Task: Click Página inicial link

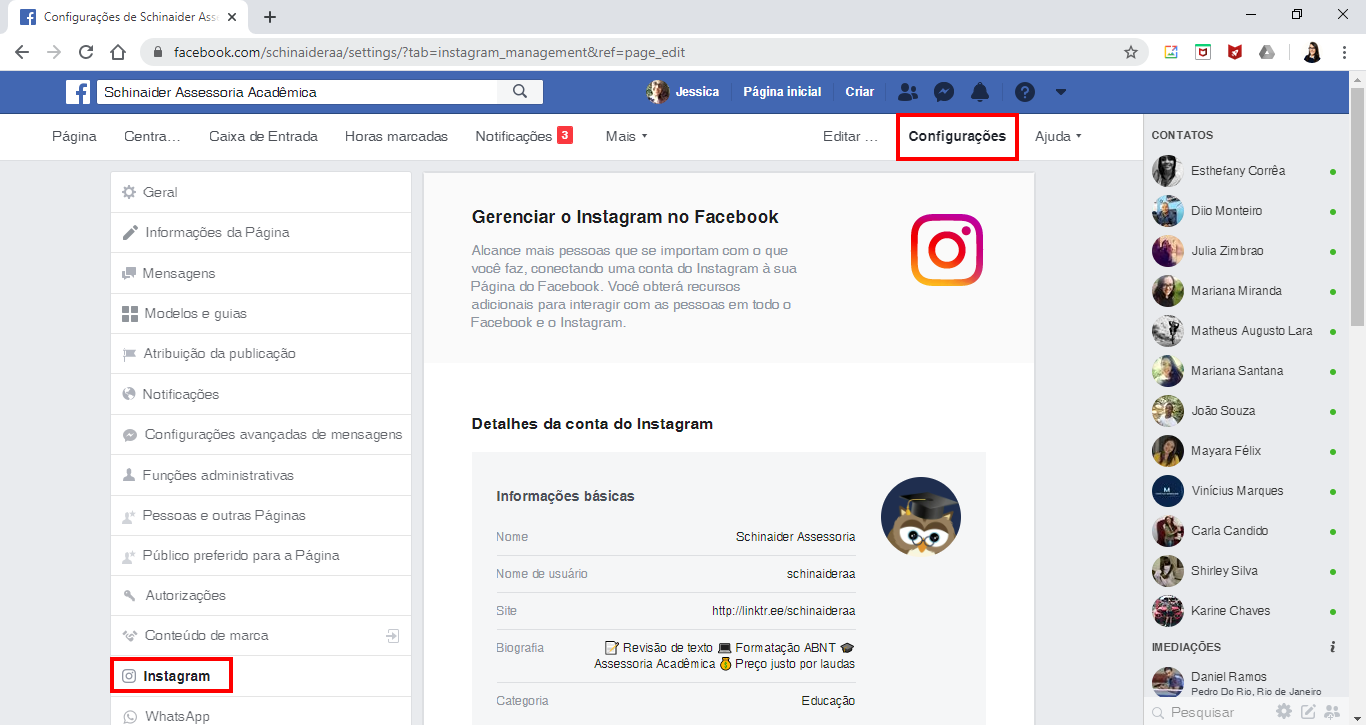Action: click(782, 92)
